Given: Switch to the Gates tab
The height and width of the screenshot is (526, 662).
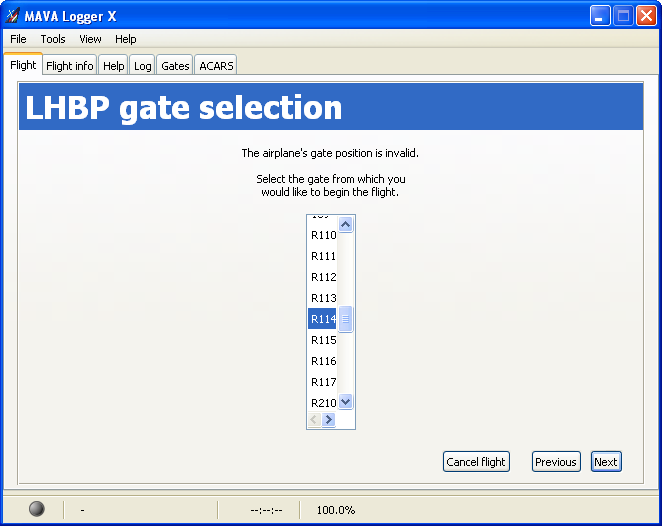Looking at the screenshot, I should click(175, 66).
